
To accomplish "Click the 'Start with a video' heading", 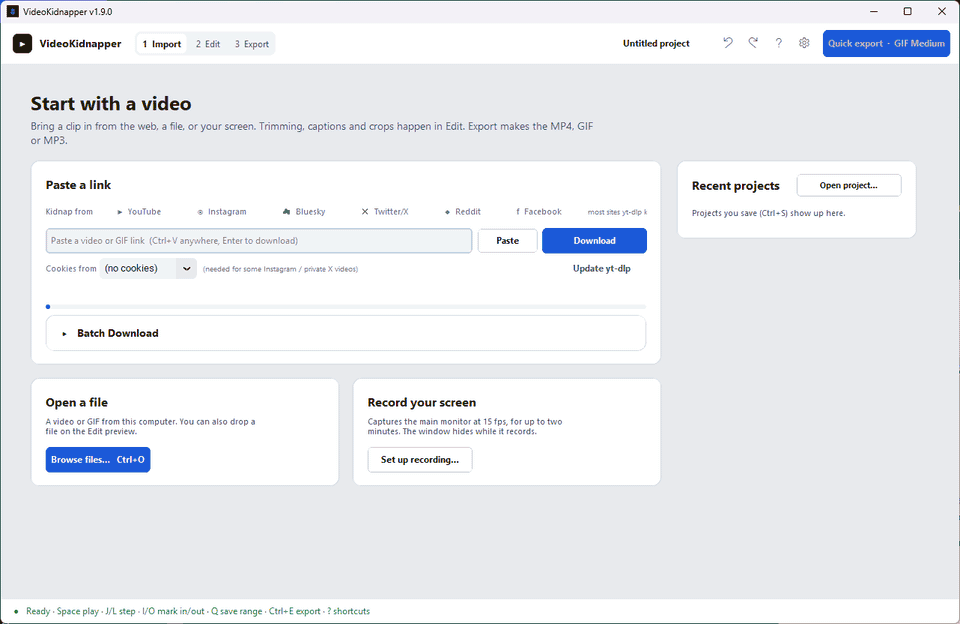I will coord(111,103).
